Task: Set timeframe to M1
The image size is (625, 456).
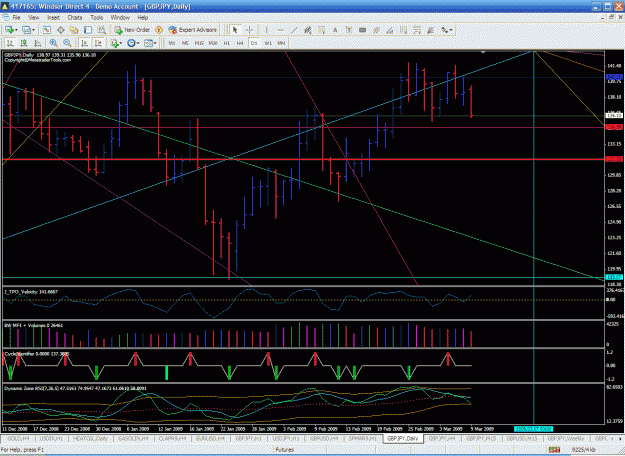Action: (x=172, y=43)
